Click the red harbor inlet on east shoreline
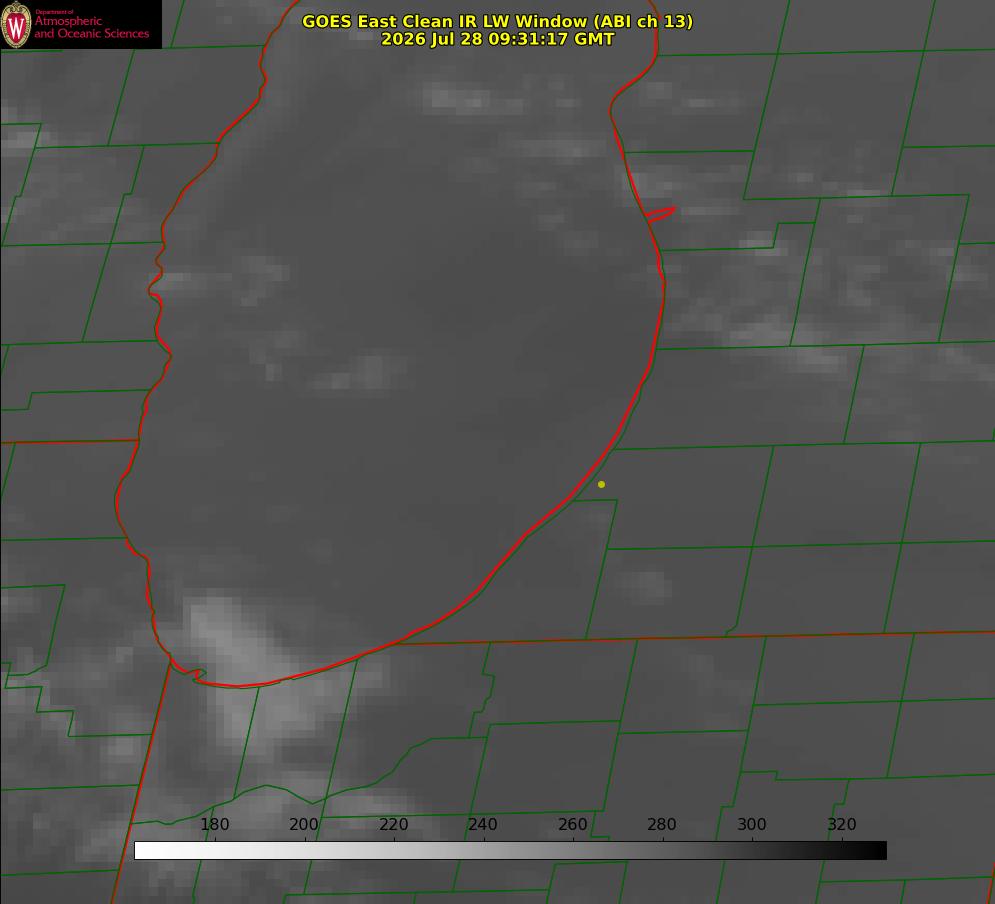The height and width of the screenshot is (904, 995). click(661, 214)
